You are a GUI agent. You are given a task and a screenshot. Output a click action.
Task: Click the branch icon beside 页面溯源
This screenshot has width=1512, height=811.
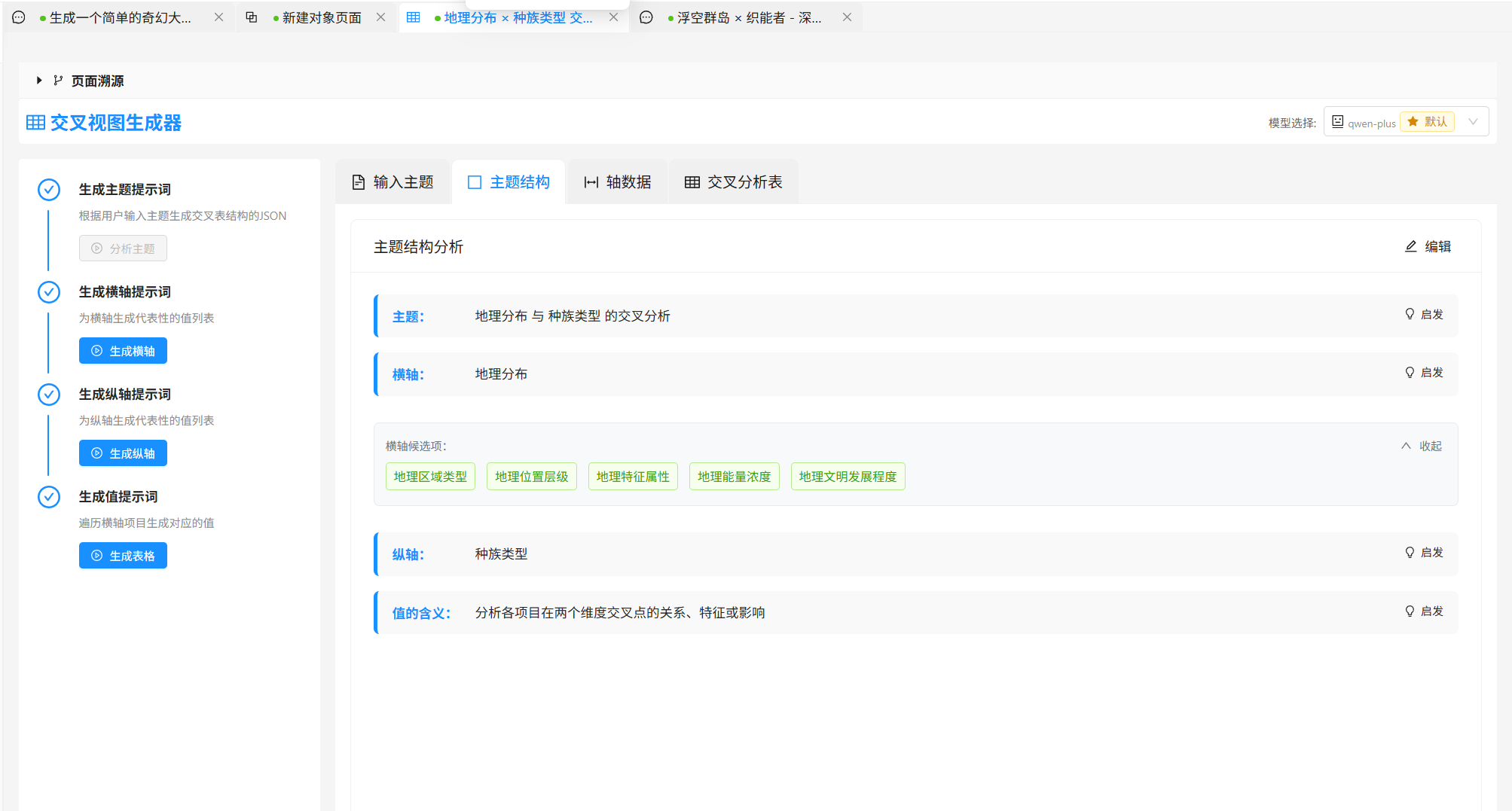tap(58, 81)
